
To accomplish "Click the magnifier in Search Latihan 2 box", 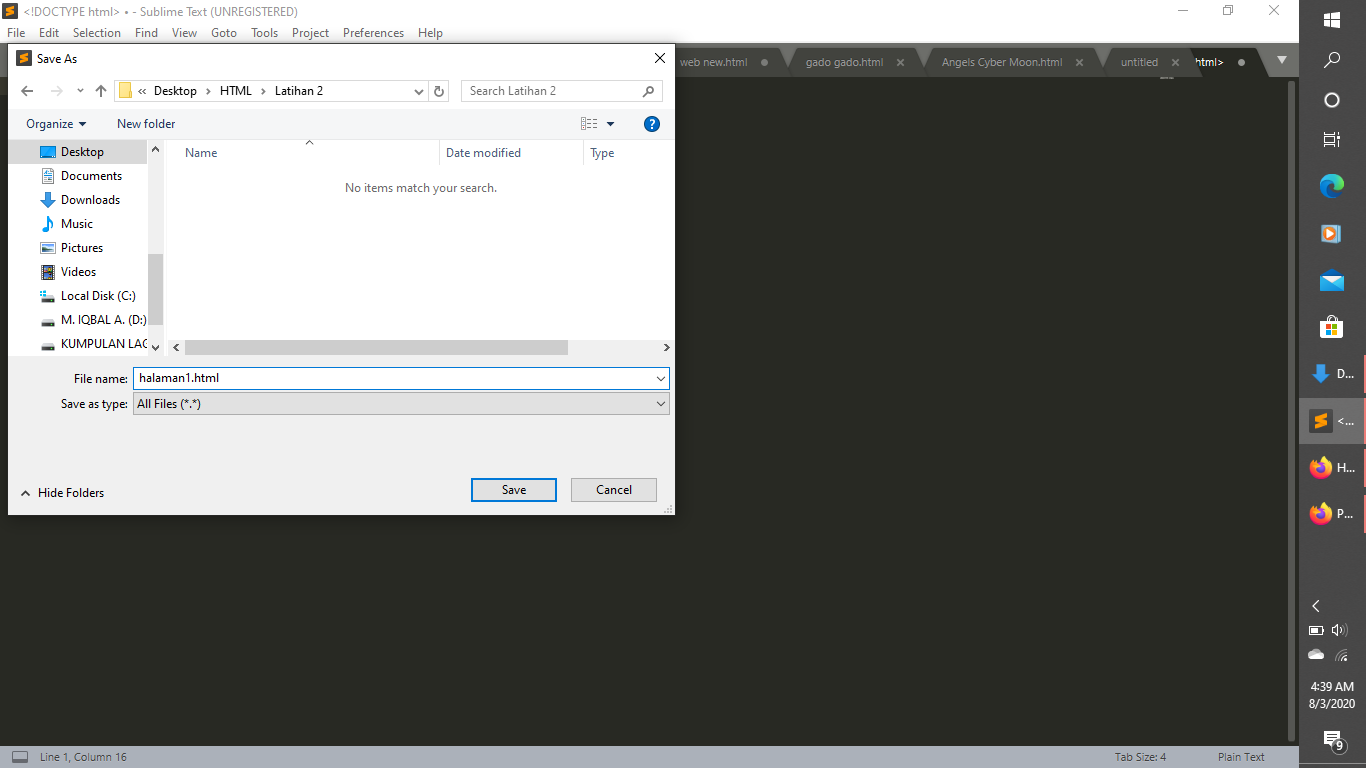I will [x=649, y=91].
